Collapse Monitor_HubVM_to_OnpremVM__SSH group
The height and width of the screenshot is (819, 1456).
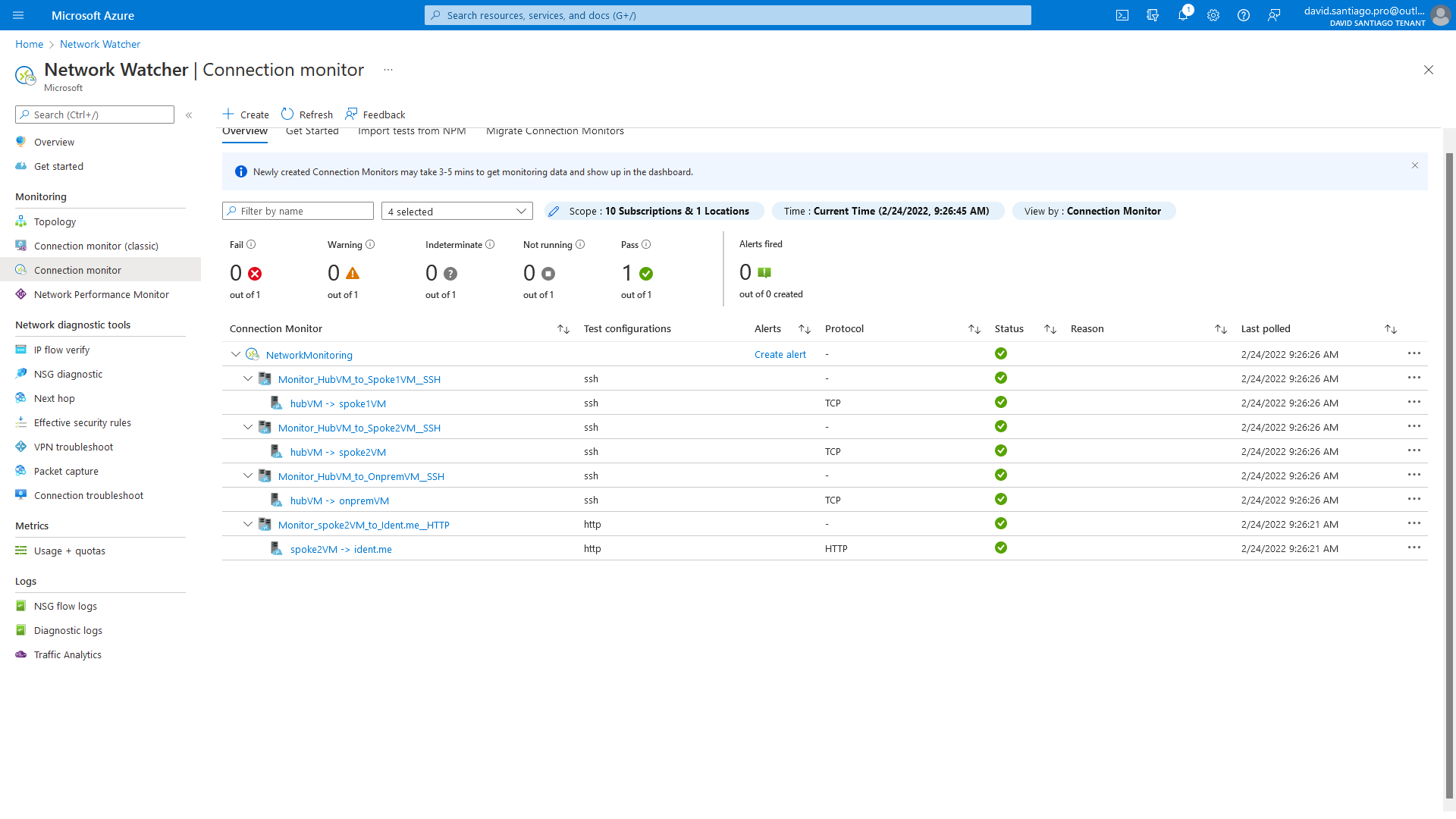(x=248, y=475)
